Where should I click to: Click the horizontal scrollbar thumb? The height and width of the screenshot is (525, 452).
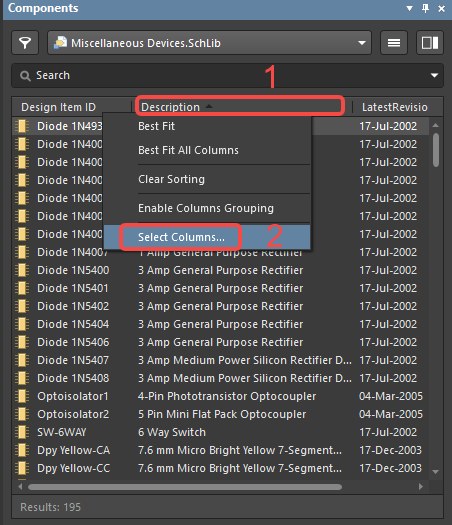[x=185, y=487]
